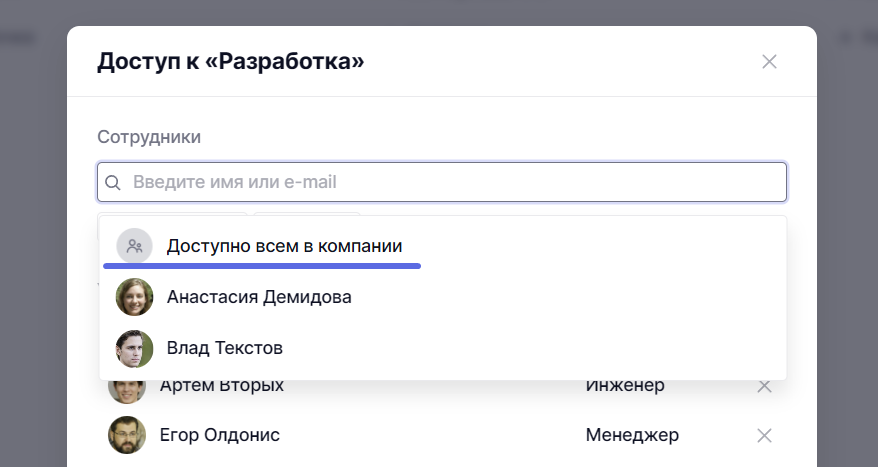This screenshot has height=467, width=878.
Task: Click Артем Вторых's avatar
Action: [x=127, y=388]
